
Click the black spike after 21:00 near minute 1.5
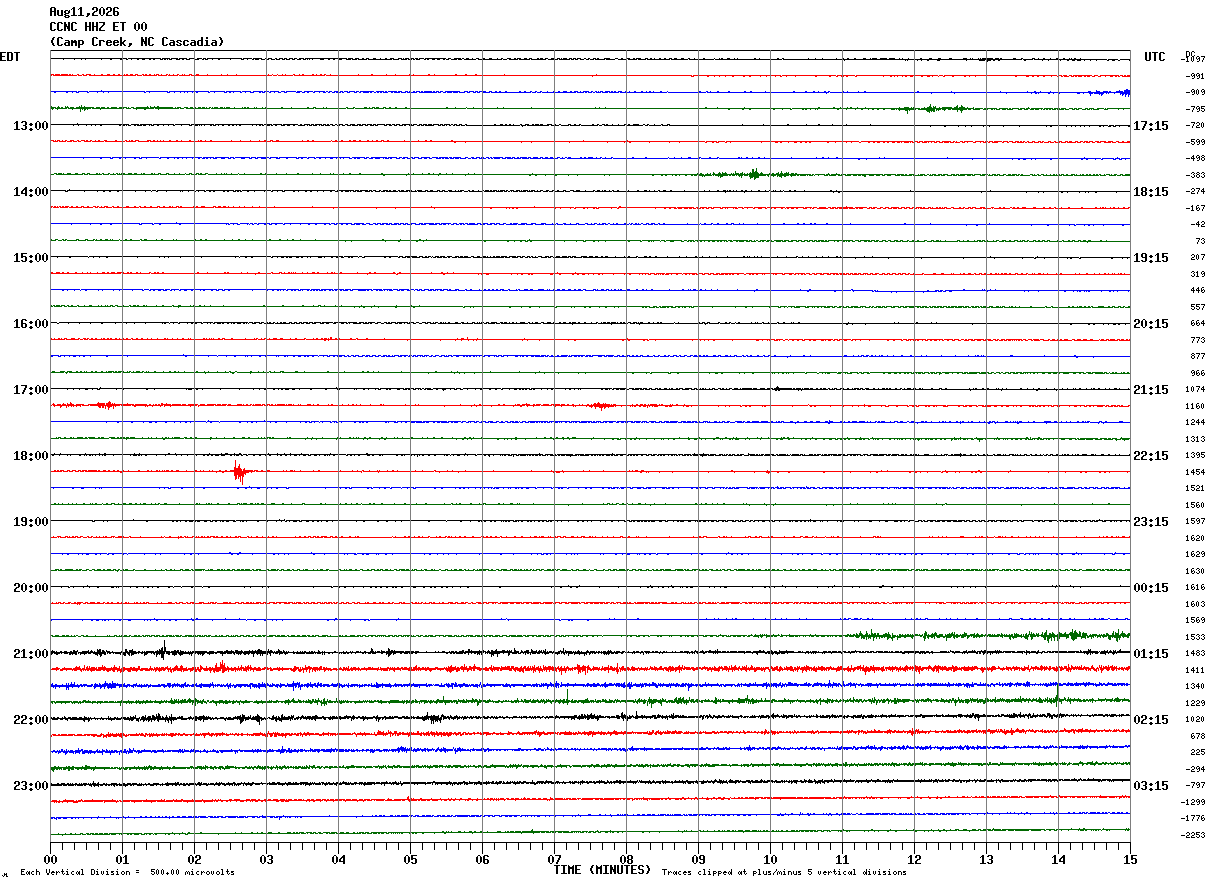[164, 648]
